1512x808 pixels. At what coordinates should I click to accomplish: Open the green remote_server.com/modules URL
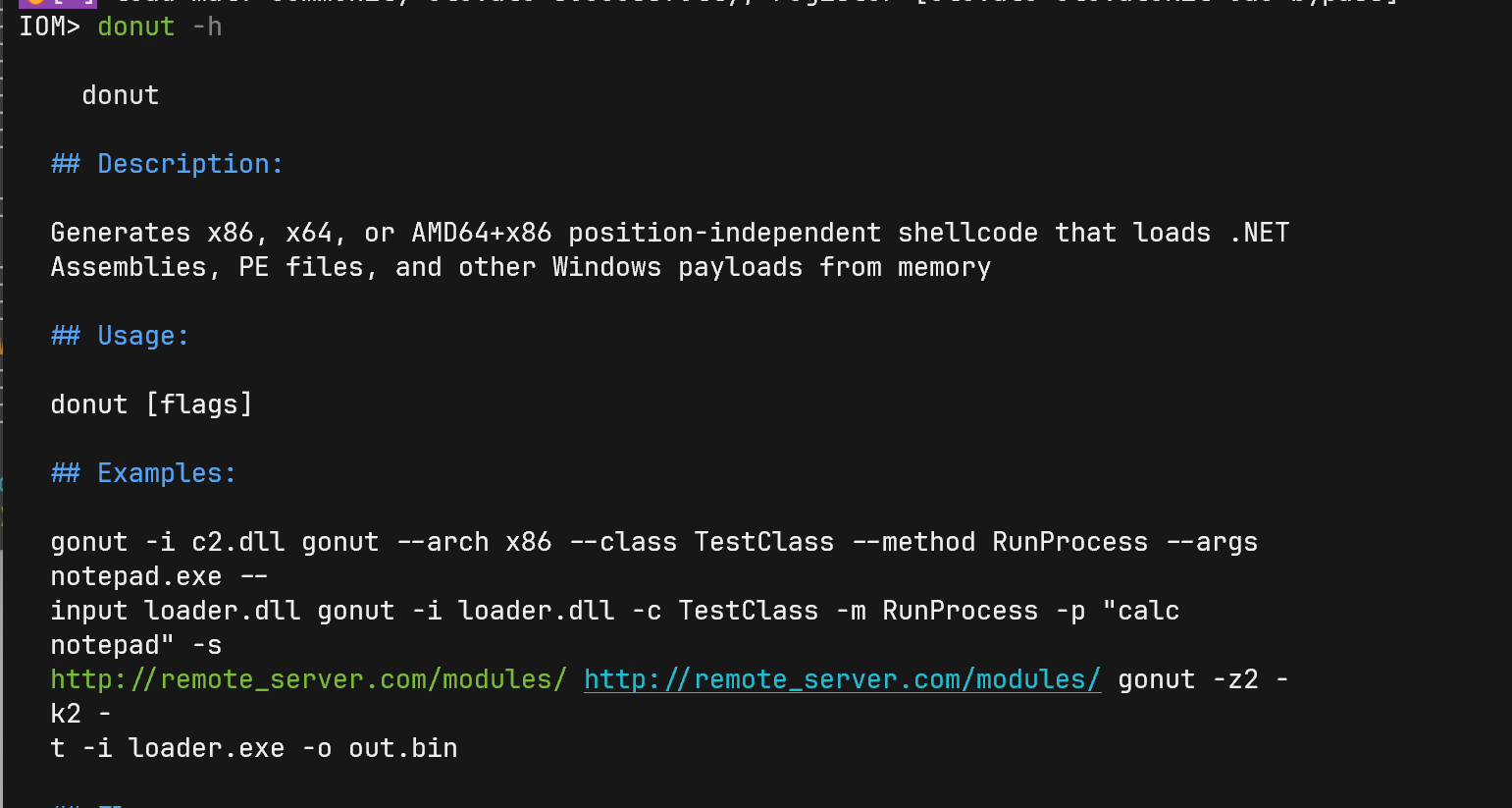pos(308,679)
